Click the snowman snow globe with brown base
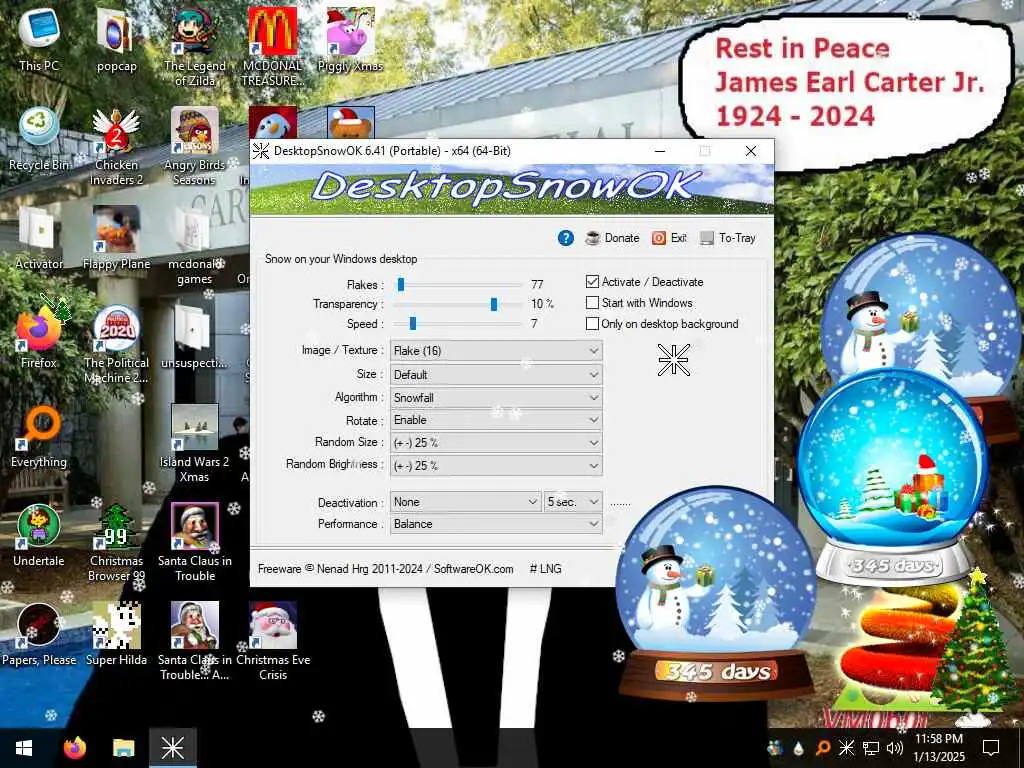Viewport: 1024px width, 768px height. [x=716, y=593]
